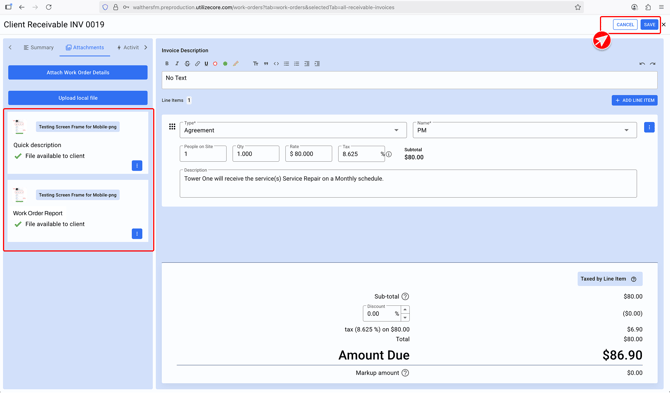Screen dimensions: 670x393
Task: Switch to the Attachments tab
Action: (x=85, y=47)
